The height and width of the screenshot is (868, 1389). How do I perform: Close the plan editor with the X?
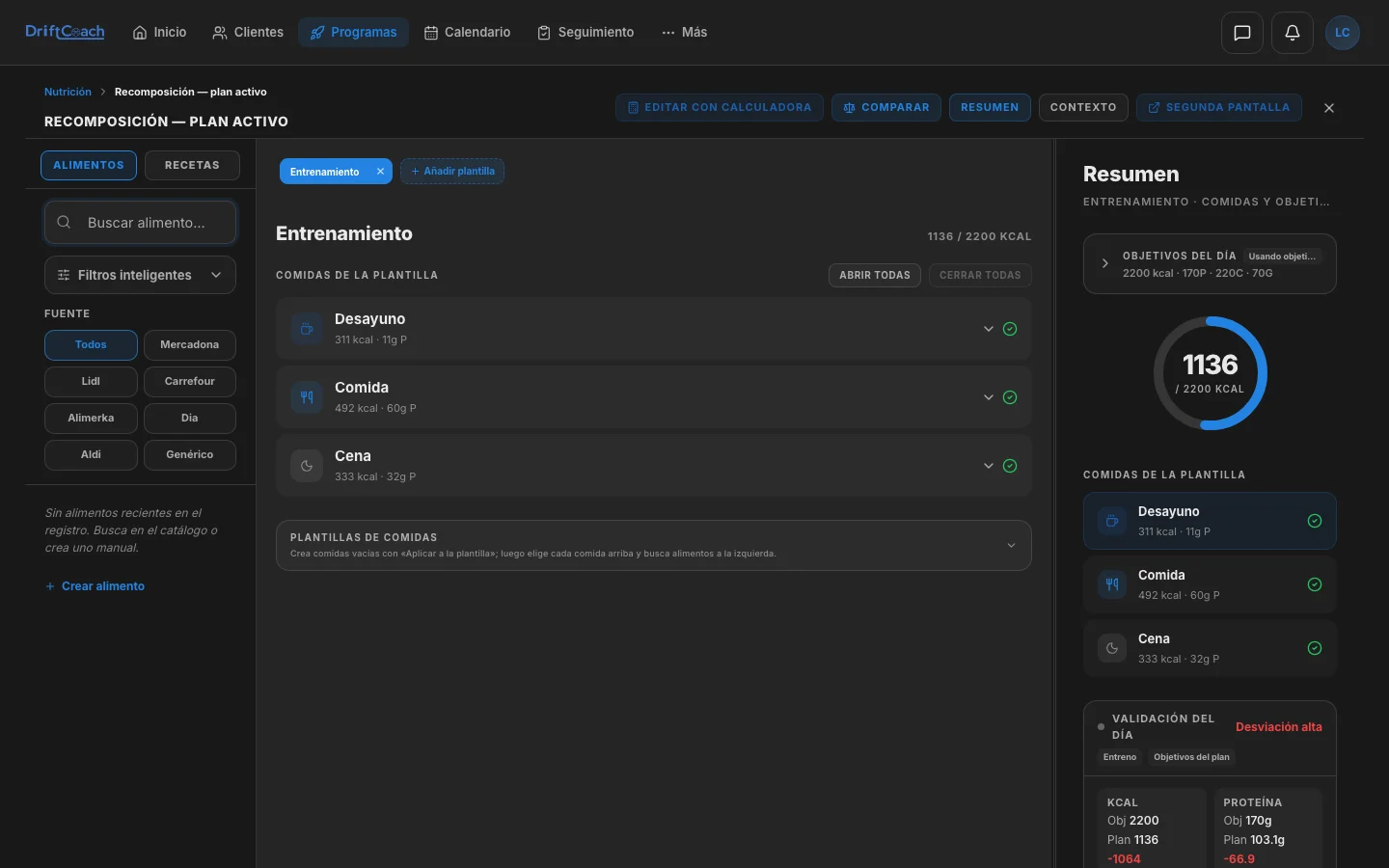coord(1329,108)
